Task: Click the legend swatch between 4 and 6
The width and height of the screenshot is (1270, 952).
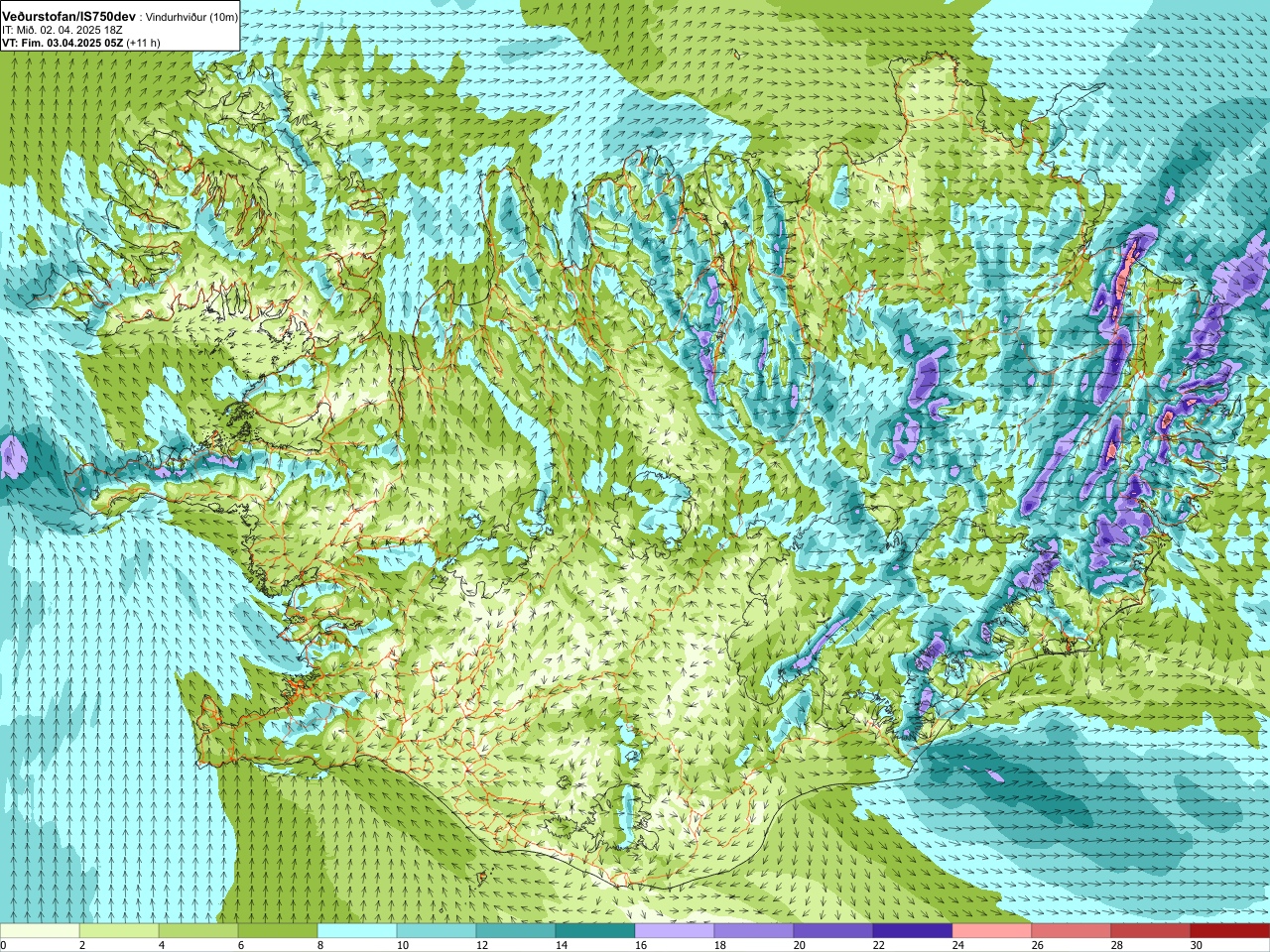Action: click(198, 931)
